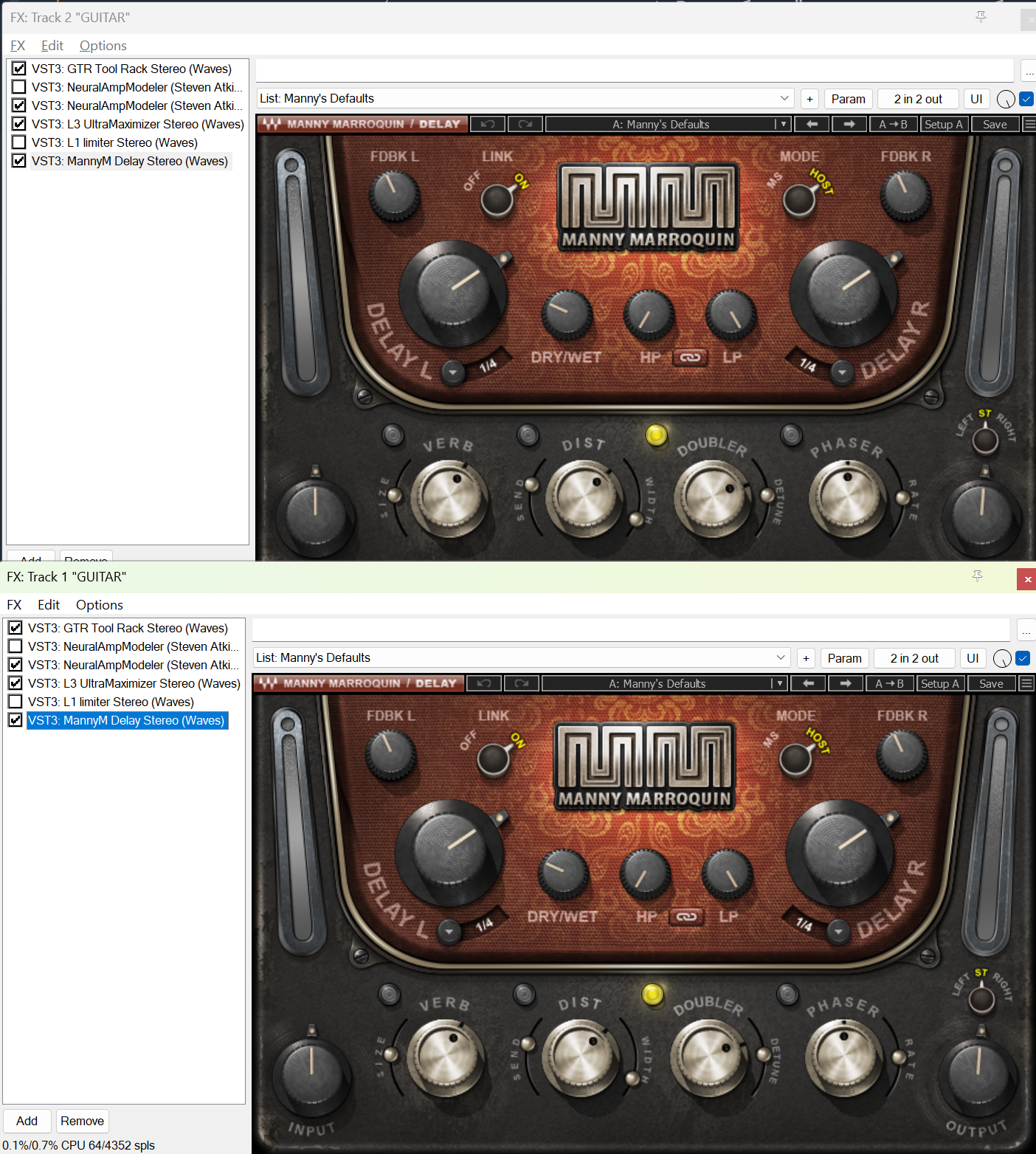Toggle PHASER on-button in Track 1 plugin
Viewport: 1036px width, 1154px height.
[x=787, y=994]
